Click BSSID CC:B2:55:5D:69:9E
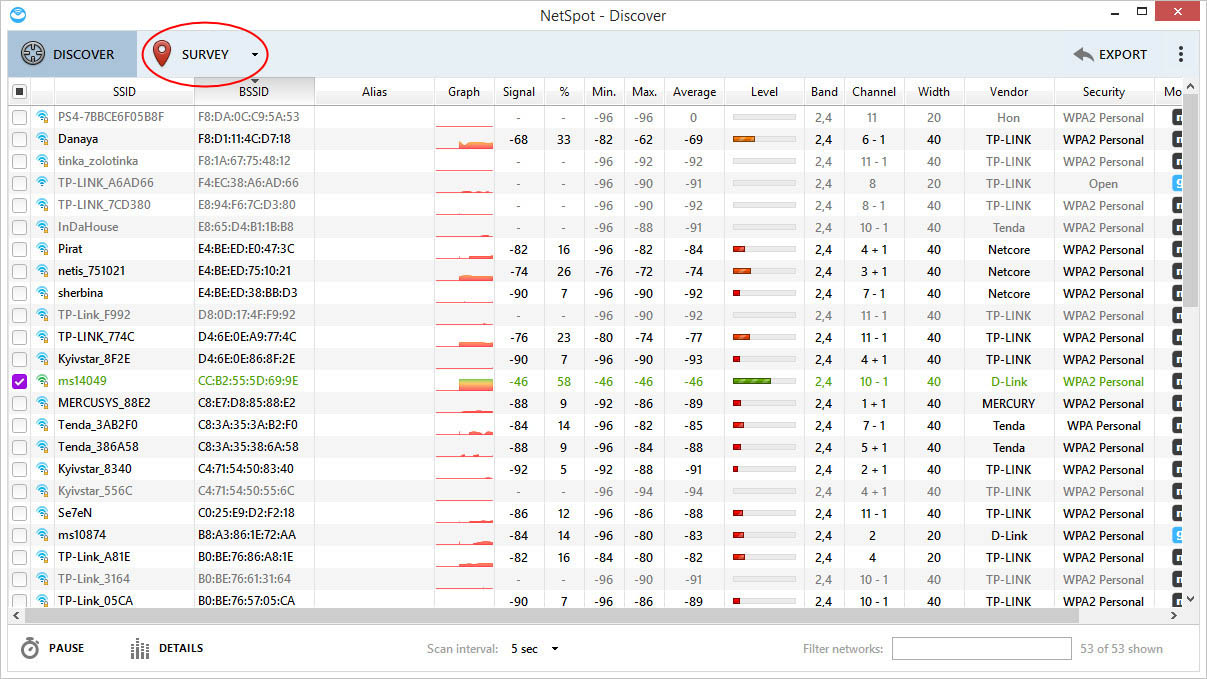1207x679 pixels. [248, 381]
